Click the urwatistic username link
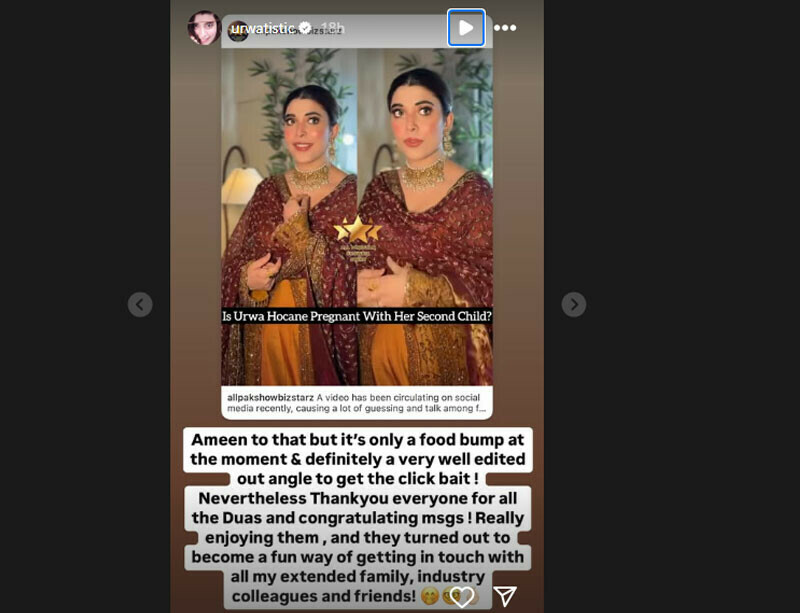Screen dimensions: 800x613 click(262, 28)
